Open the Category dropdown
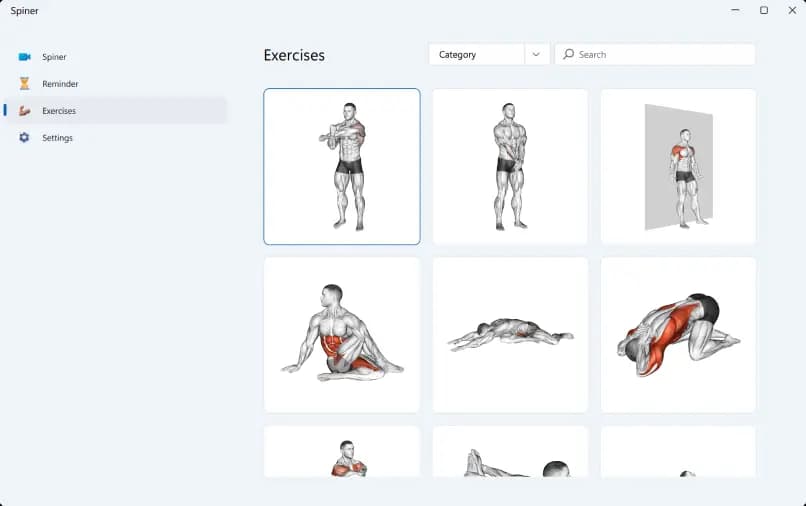 click(489, 55)
